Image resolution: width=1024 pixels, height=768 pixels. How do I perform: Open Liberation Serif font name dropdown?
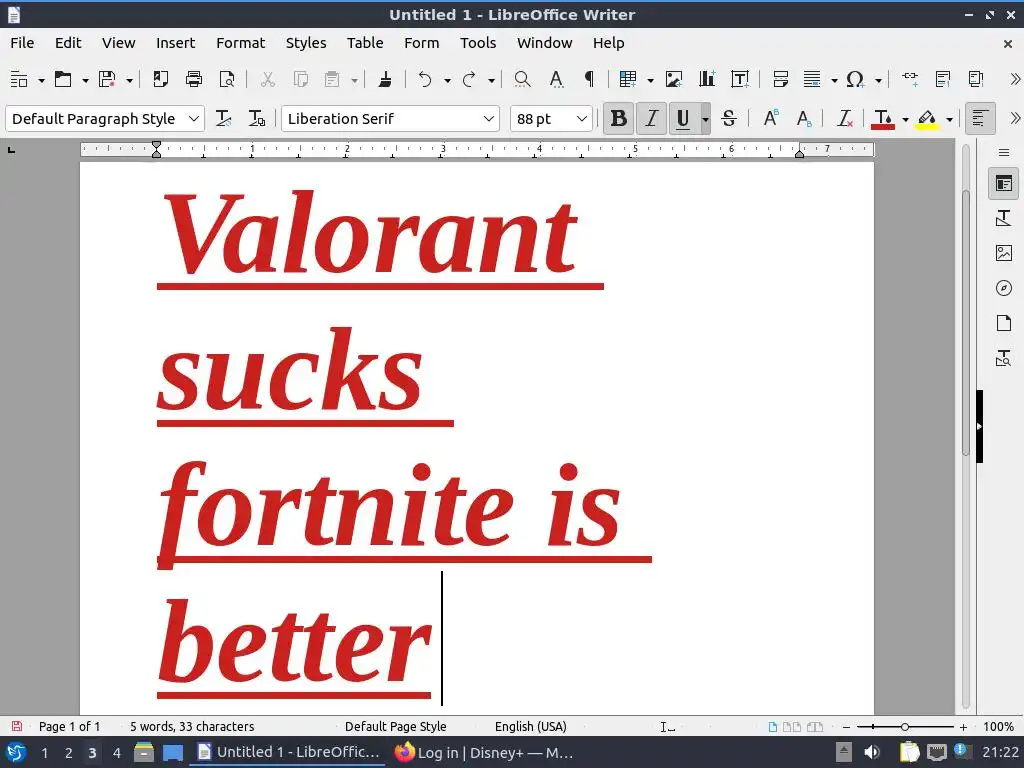coord(488,119)
